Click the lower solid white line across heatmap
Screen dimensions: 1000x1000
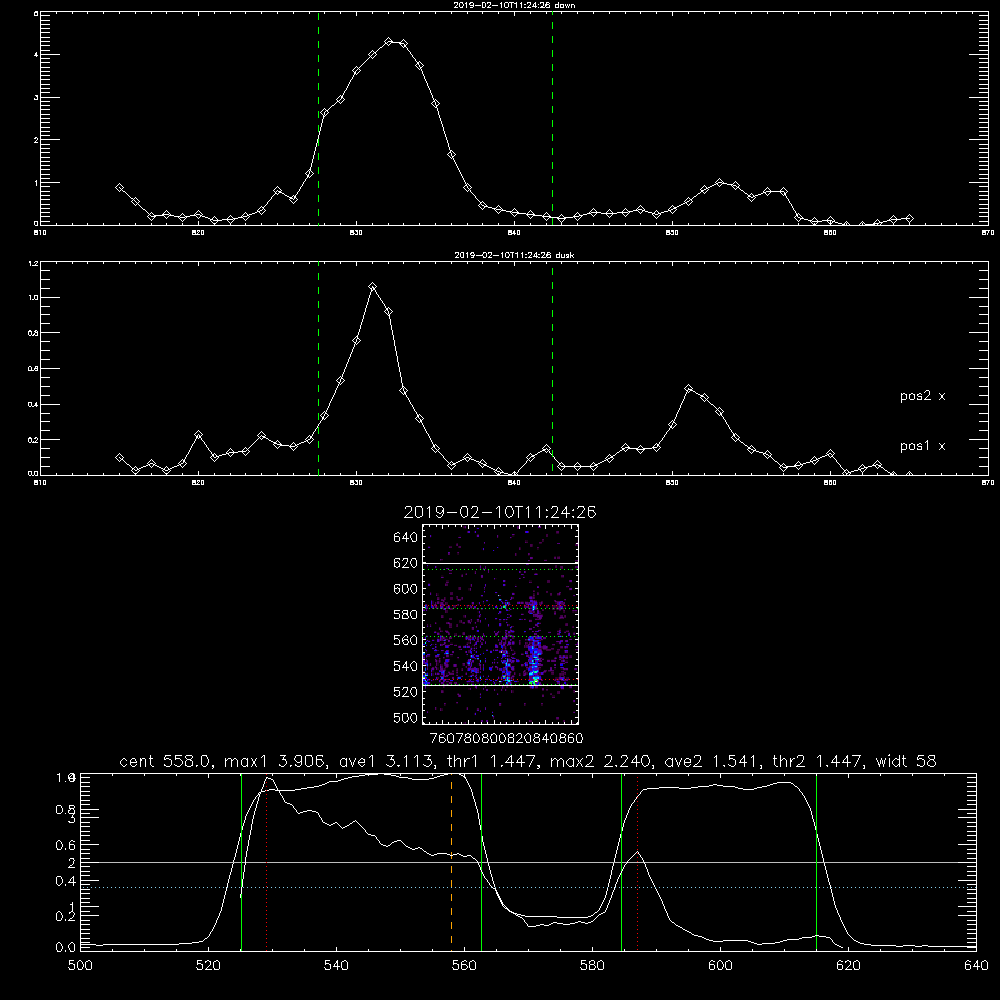point(501,686)
